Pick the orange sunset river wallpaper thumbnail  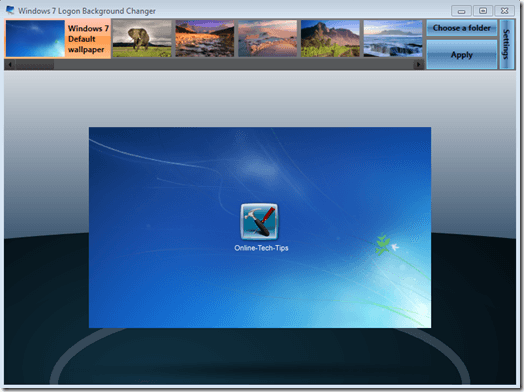[x=205, y=38]
